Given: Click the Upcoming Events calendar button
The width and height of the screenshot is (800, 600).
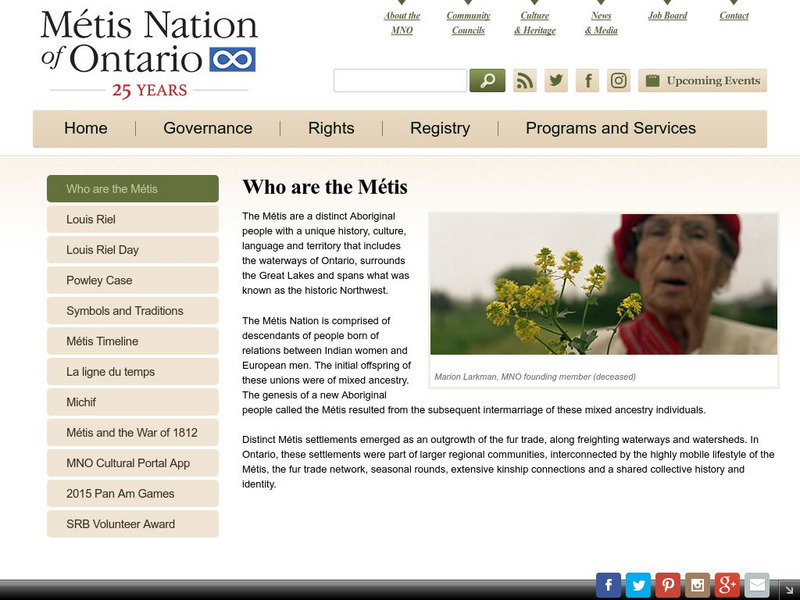Looking at the screenshot, I should click(702, 80).
